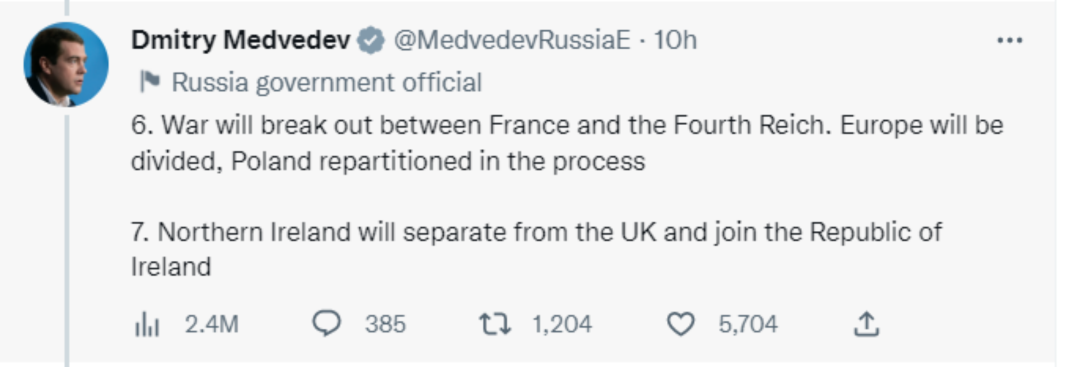Open the Dmitry Medvedev display name link
Image resolution: width=1080 pixels, height=367 pixels.
(240, 40)
